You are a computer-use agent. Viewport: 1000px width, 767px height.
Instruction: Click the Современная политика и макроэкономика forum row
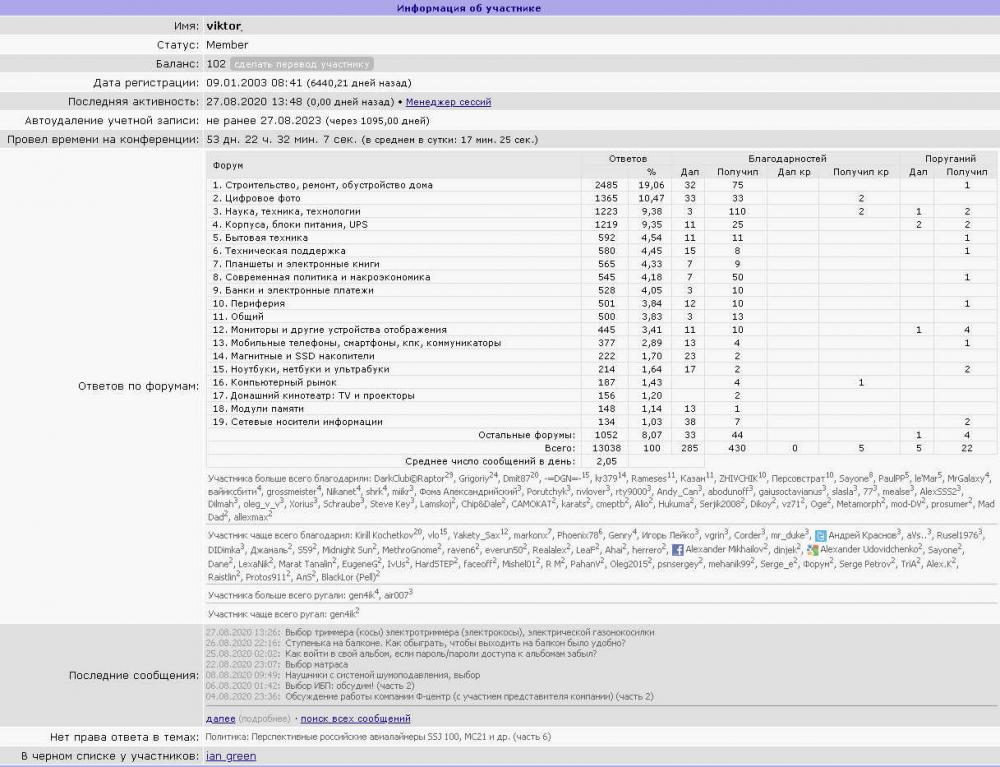click(x=600, y=277)
